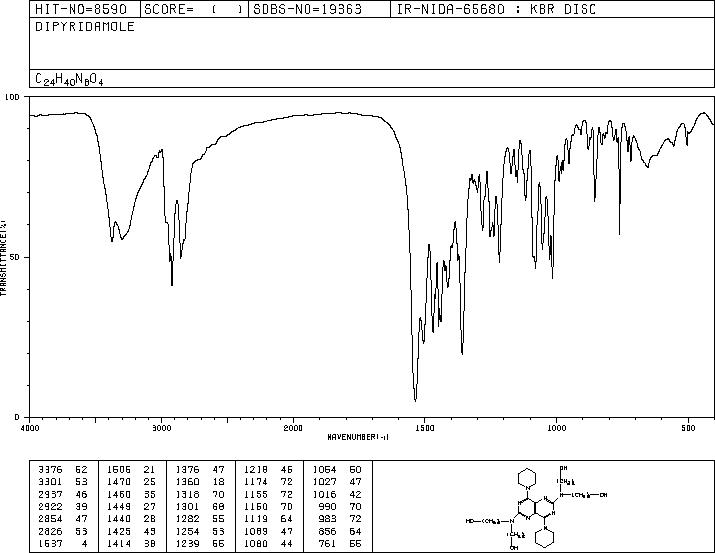Click the 761 entry in peak table
Image resolution: width=715 pixels, height=553 pixels.
(327, 543)
